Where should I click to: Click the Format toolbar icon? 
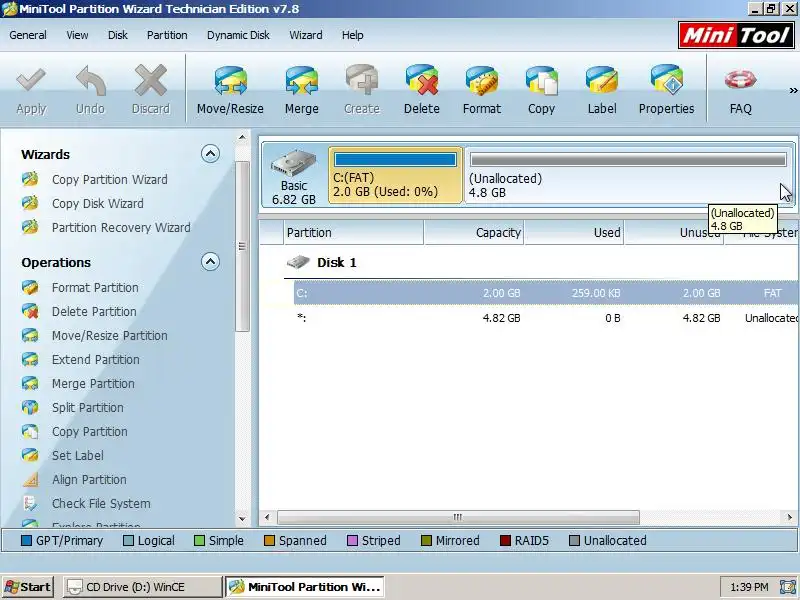(482, 81)
